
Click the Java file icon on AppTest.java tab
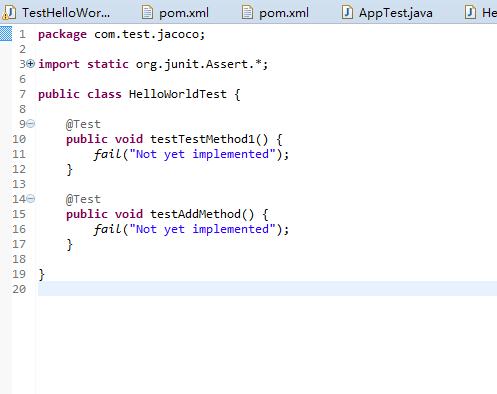coord(347,13)
